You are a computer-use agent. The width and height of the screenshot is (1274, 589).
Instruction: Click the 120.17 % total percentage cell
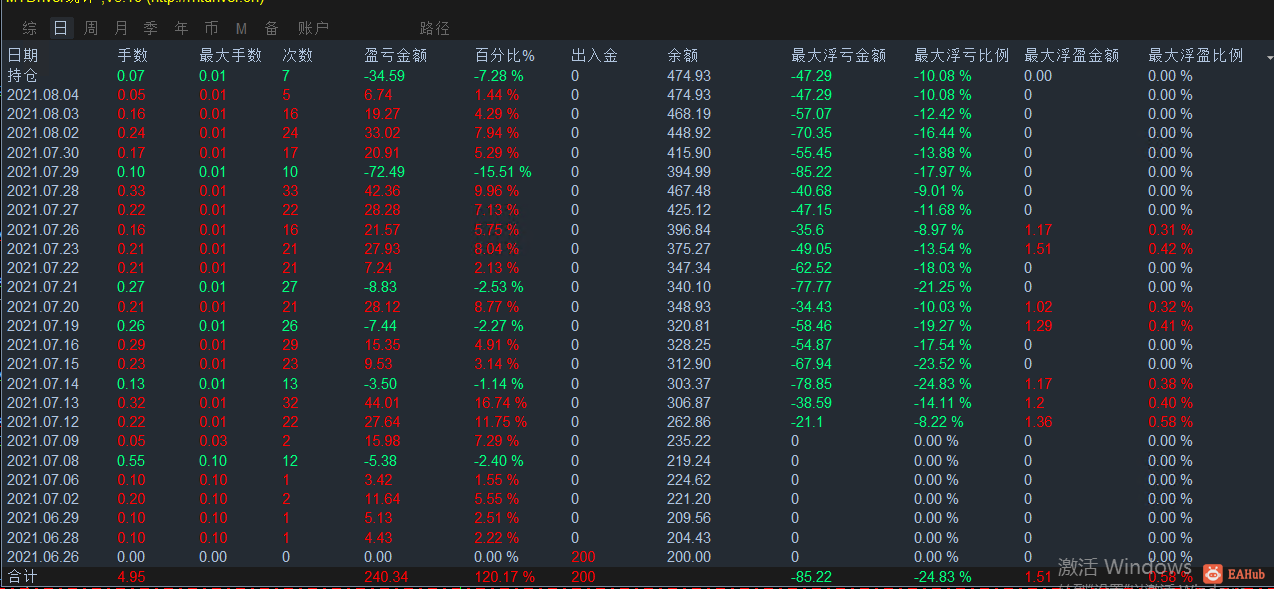tap(505, 577)
